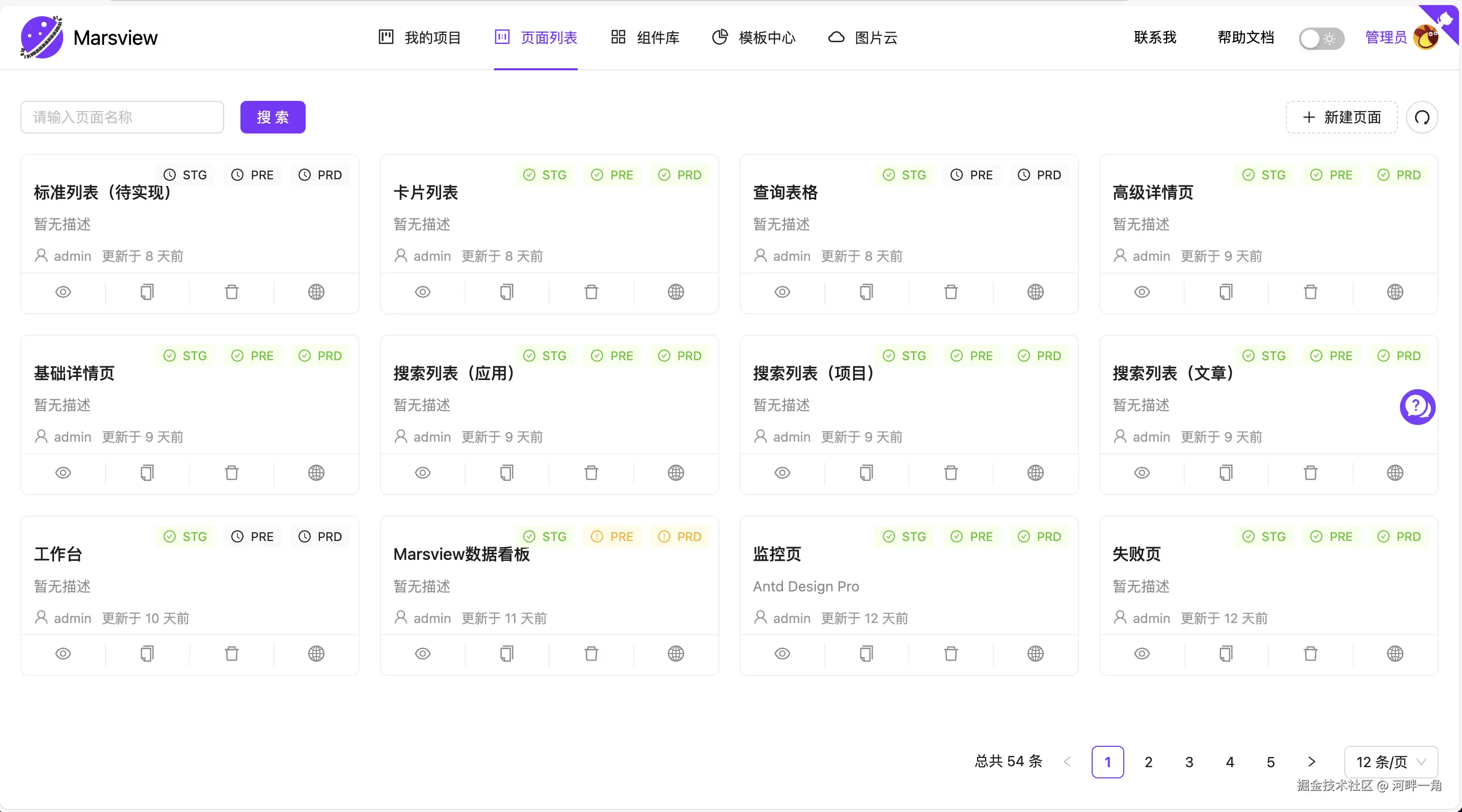
Task: Click the refresh icon beside 新建页面
Action: point(1422,118)
